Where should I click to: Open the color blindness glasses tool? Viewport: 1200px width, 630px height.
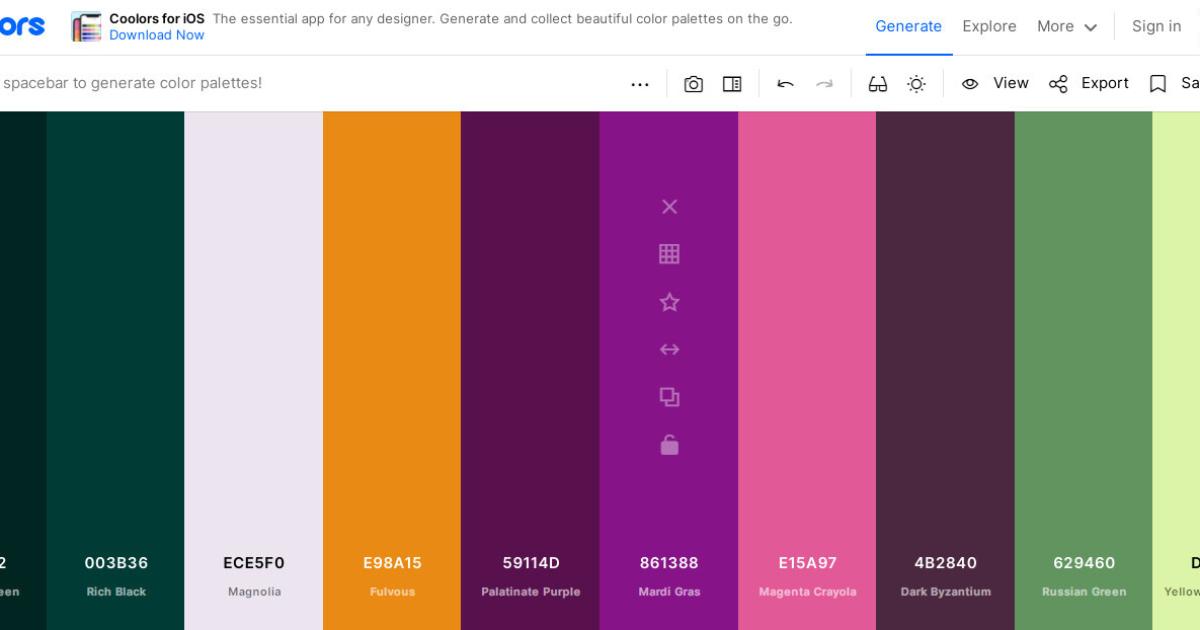tap(877, 84)
